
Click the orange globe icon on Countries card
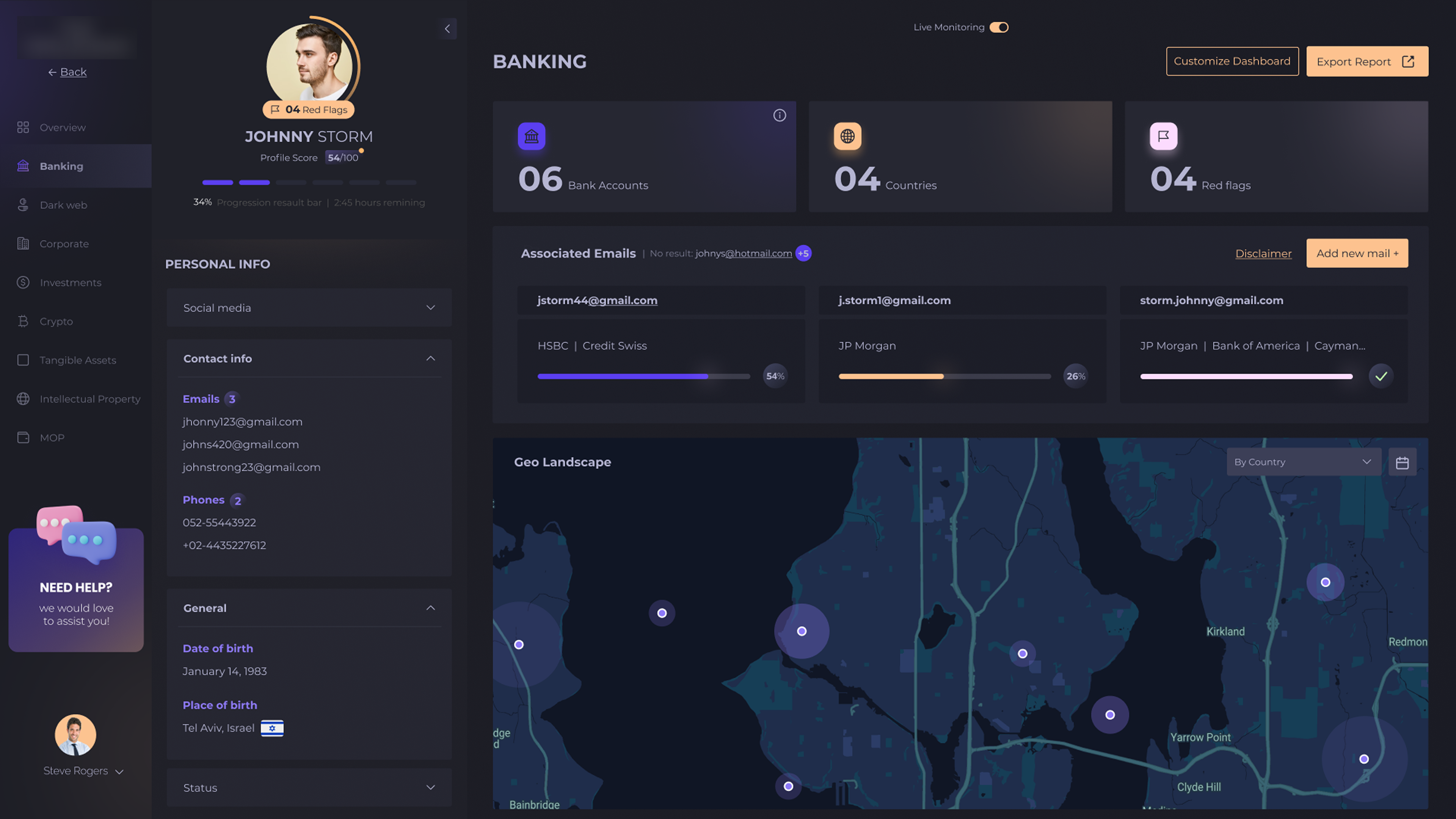[x=847, y=136]
